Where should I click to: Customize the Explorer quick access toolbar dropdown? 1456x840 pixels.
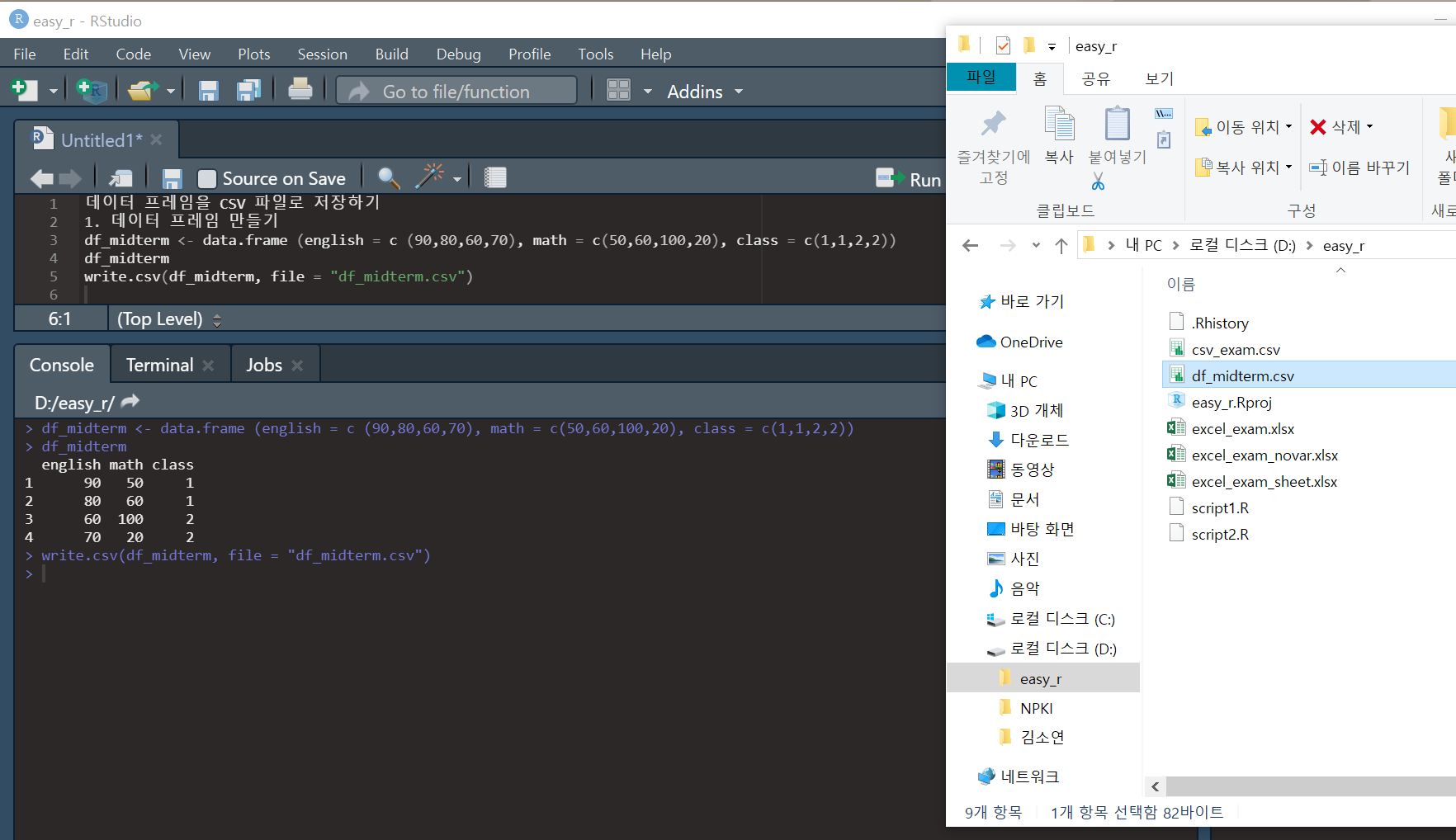pos(1052,47)
